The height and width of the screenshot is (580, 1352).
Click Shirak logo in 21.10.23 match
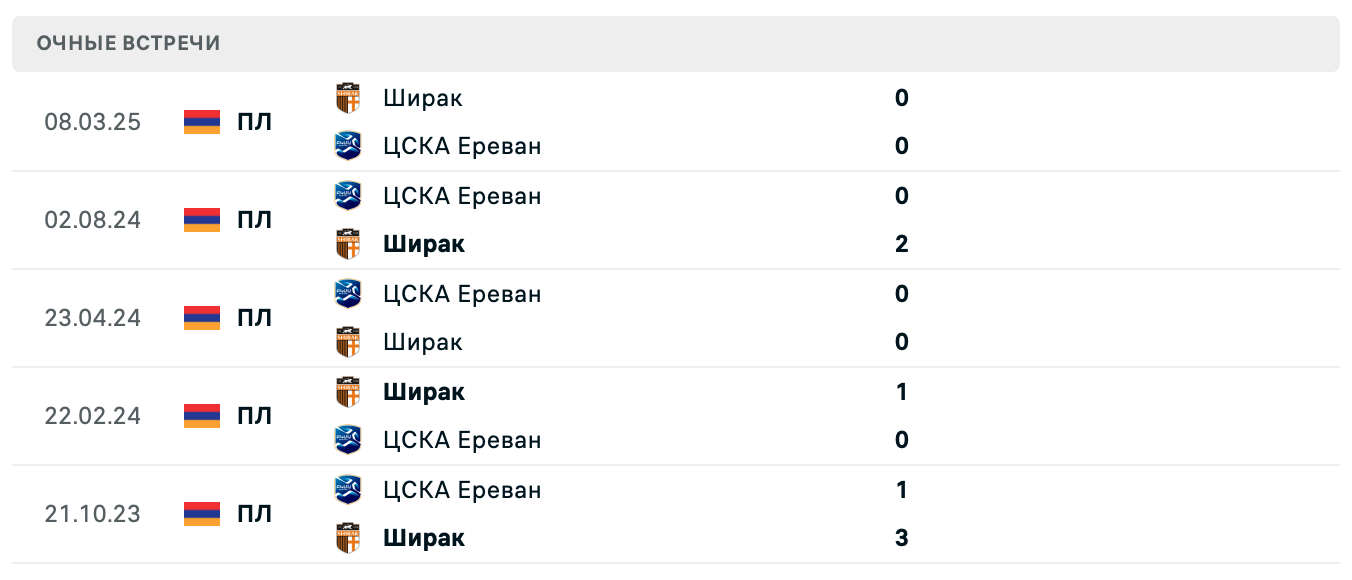click(x=348, y=538)
